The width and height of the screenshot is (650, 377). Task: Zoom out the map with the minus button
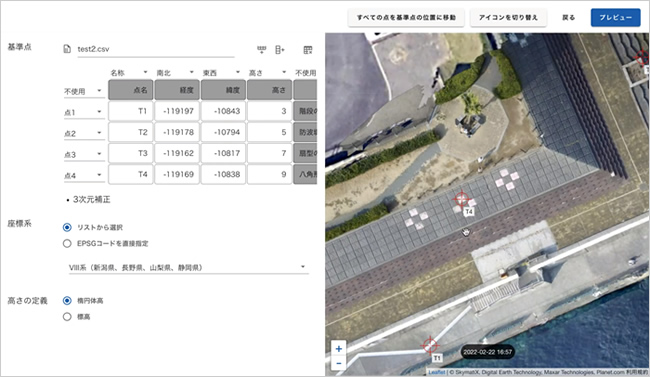pos(339,363)
